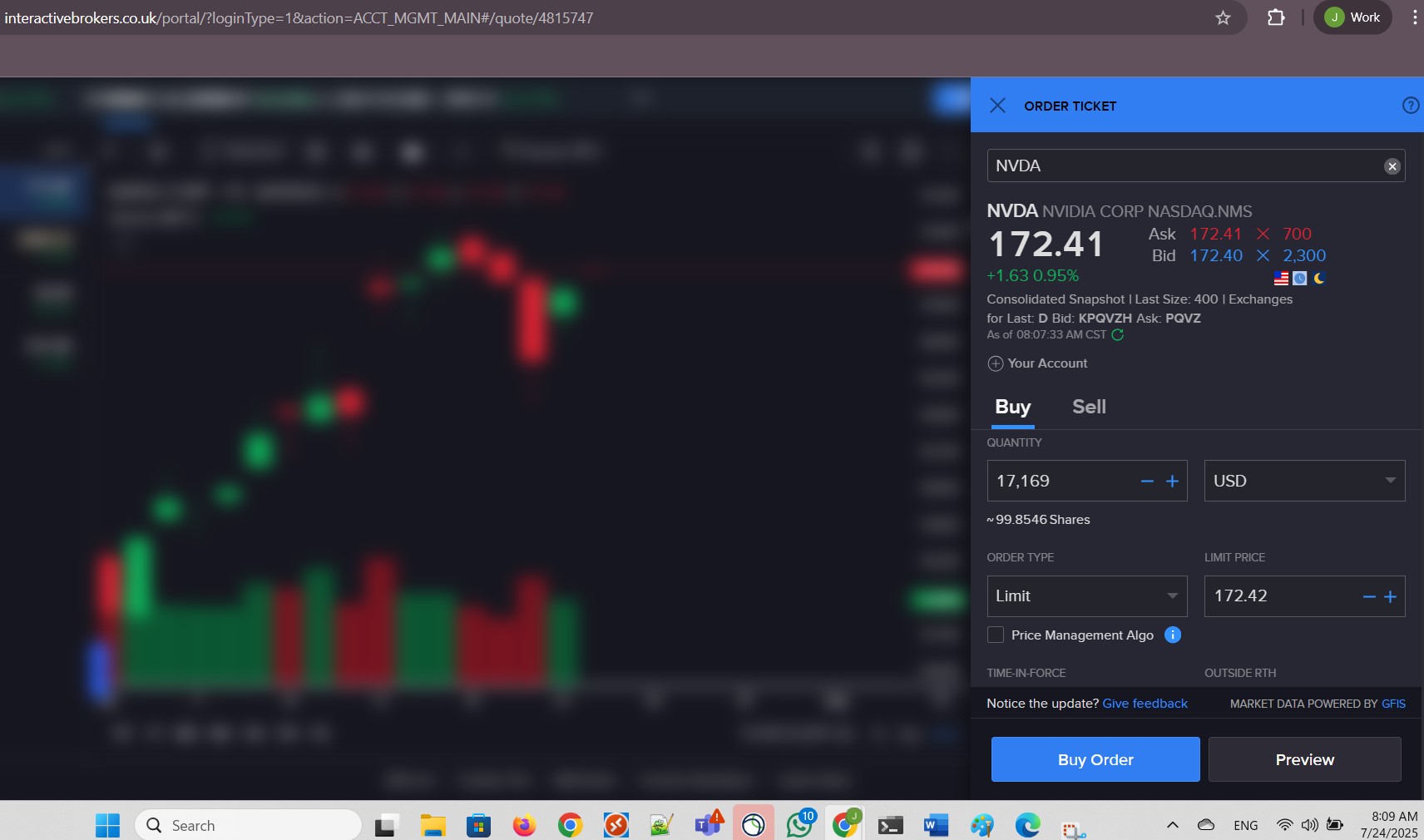Click the Give feedback link
1424x840 pixels.
click(1145, 704)
